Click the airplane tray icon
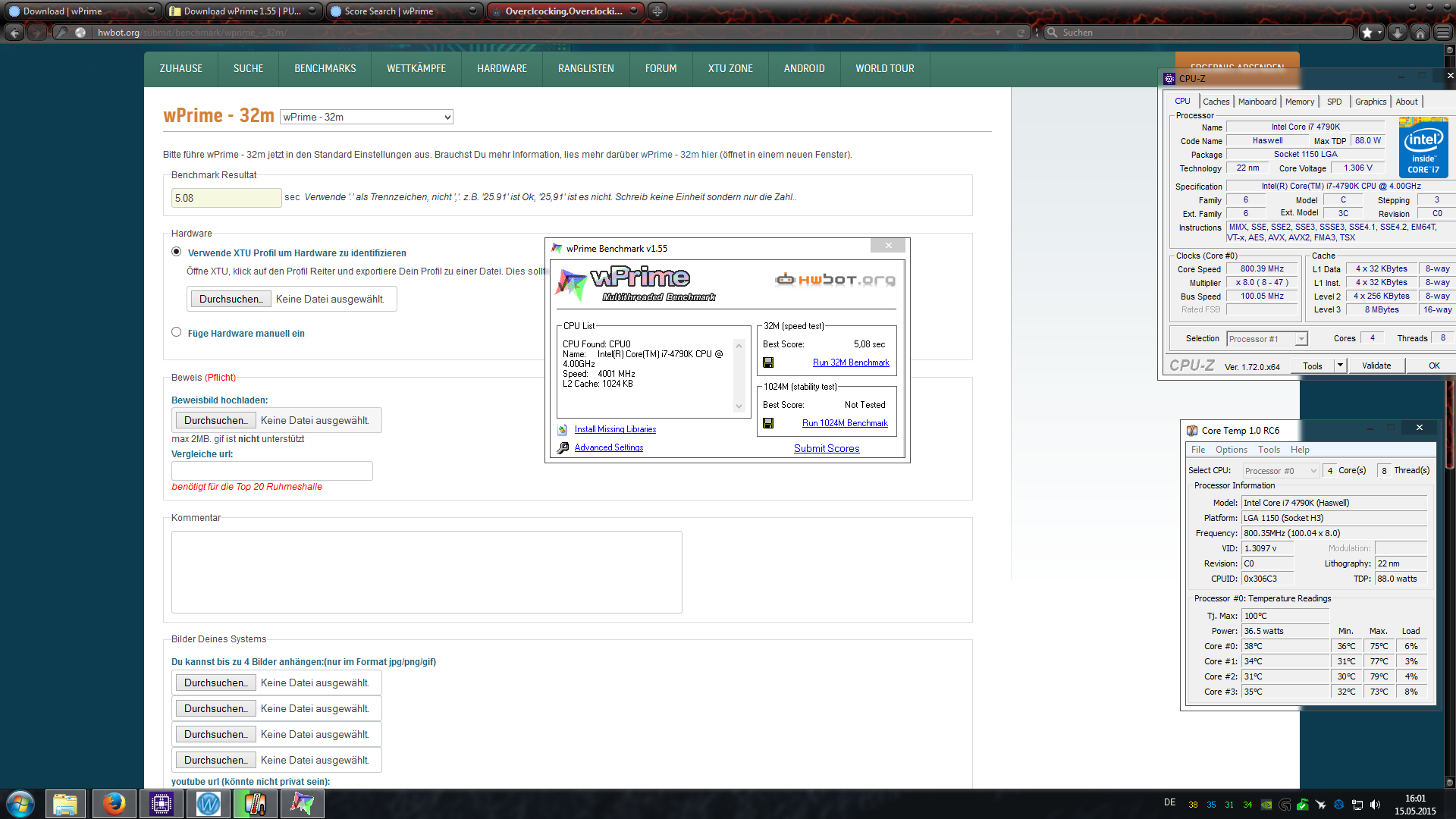Screen dimensions: 1456x819 1321,805
